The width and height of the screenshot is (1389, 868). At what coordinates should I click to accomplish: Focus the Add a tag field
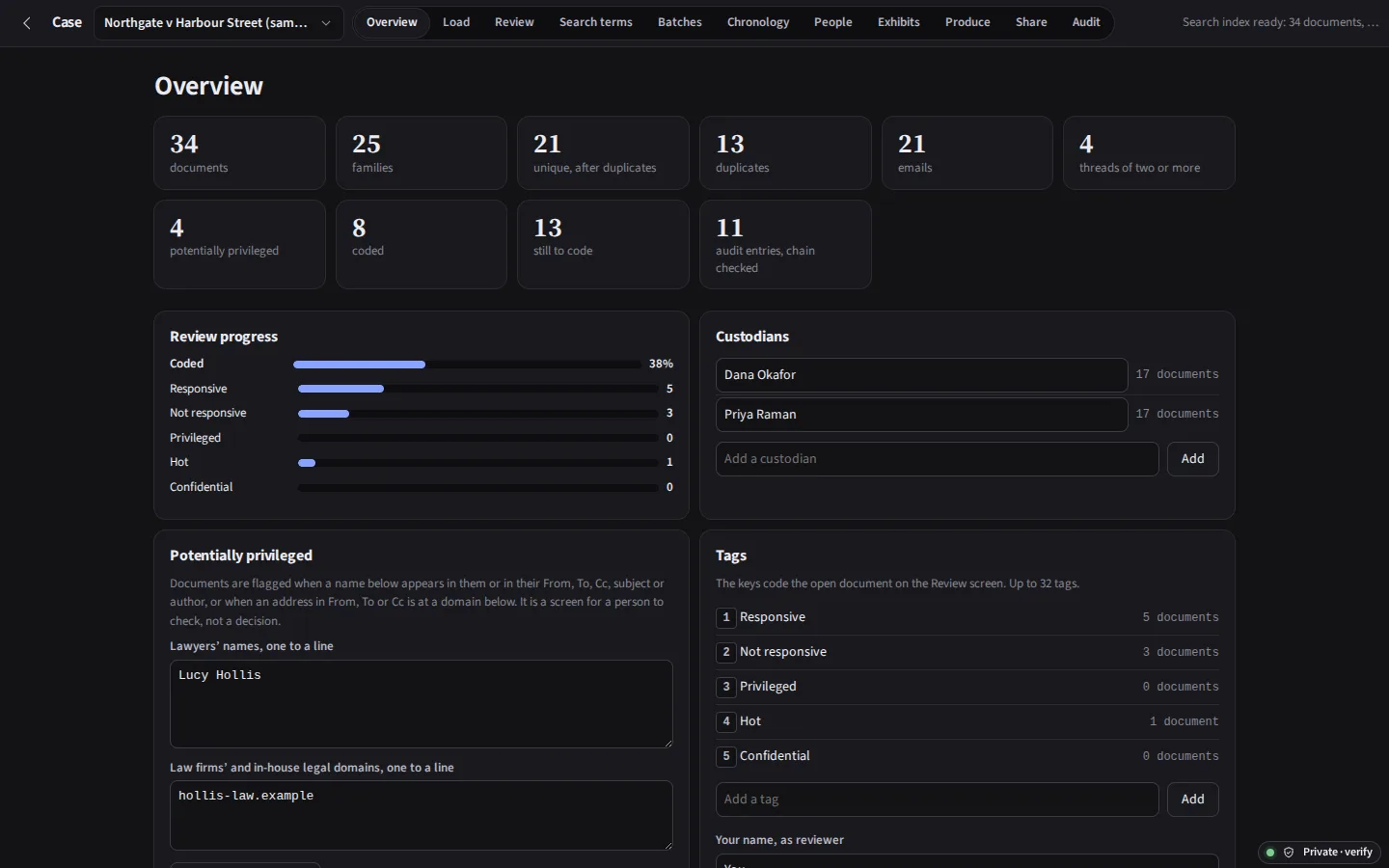pos(937,800)
